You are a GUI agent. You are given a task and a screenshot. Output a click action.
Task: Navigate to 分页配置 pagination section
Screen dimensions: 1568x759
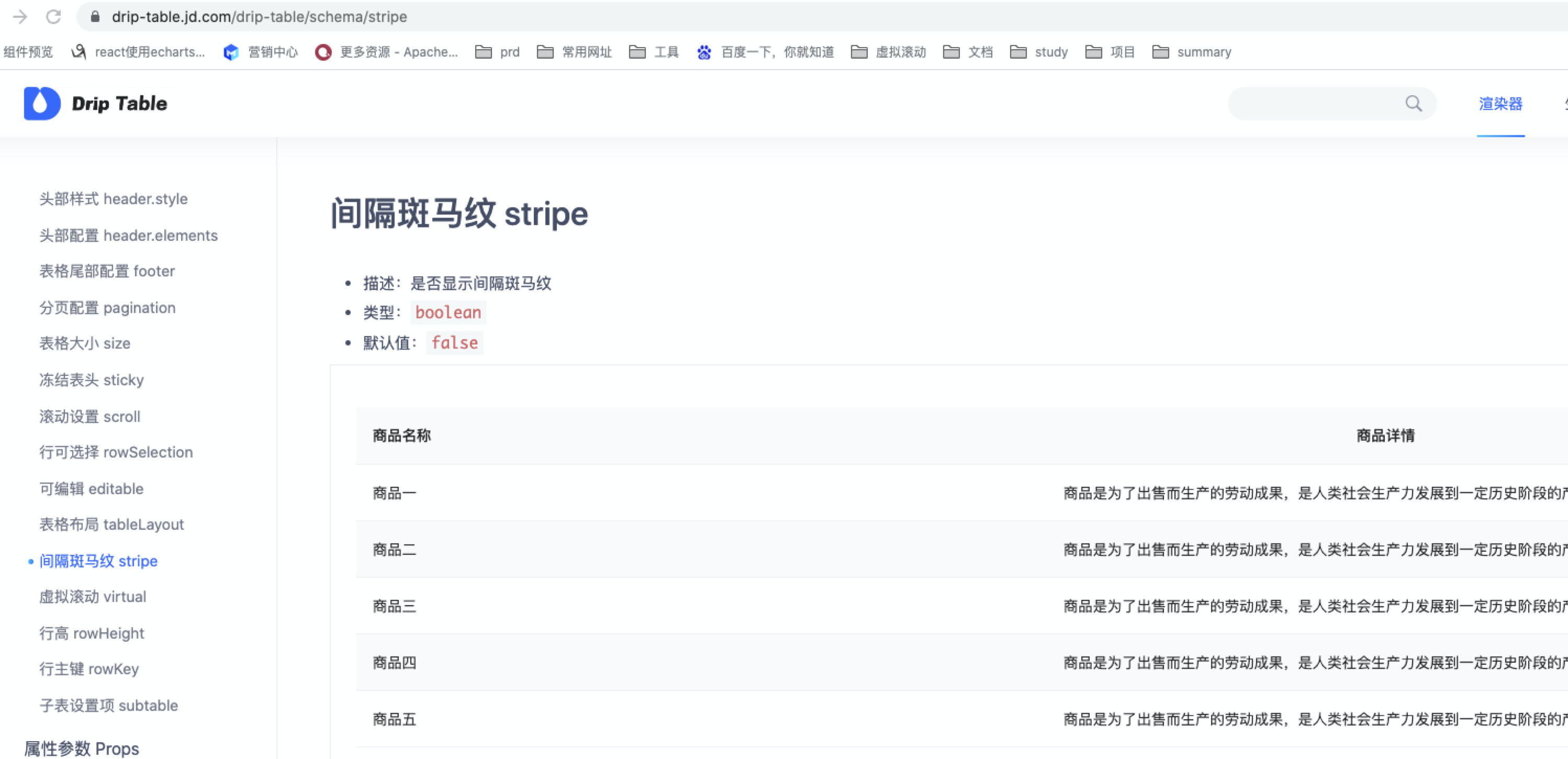pos(107,307)
